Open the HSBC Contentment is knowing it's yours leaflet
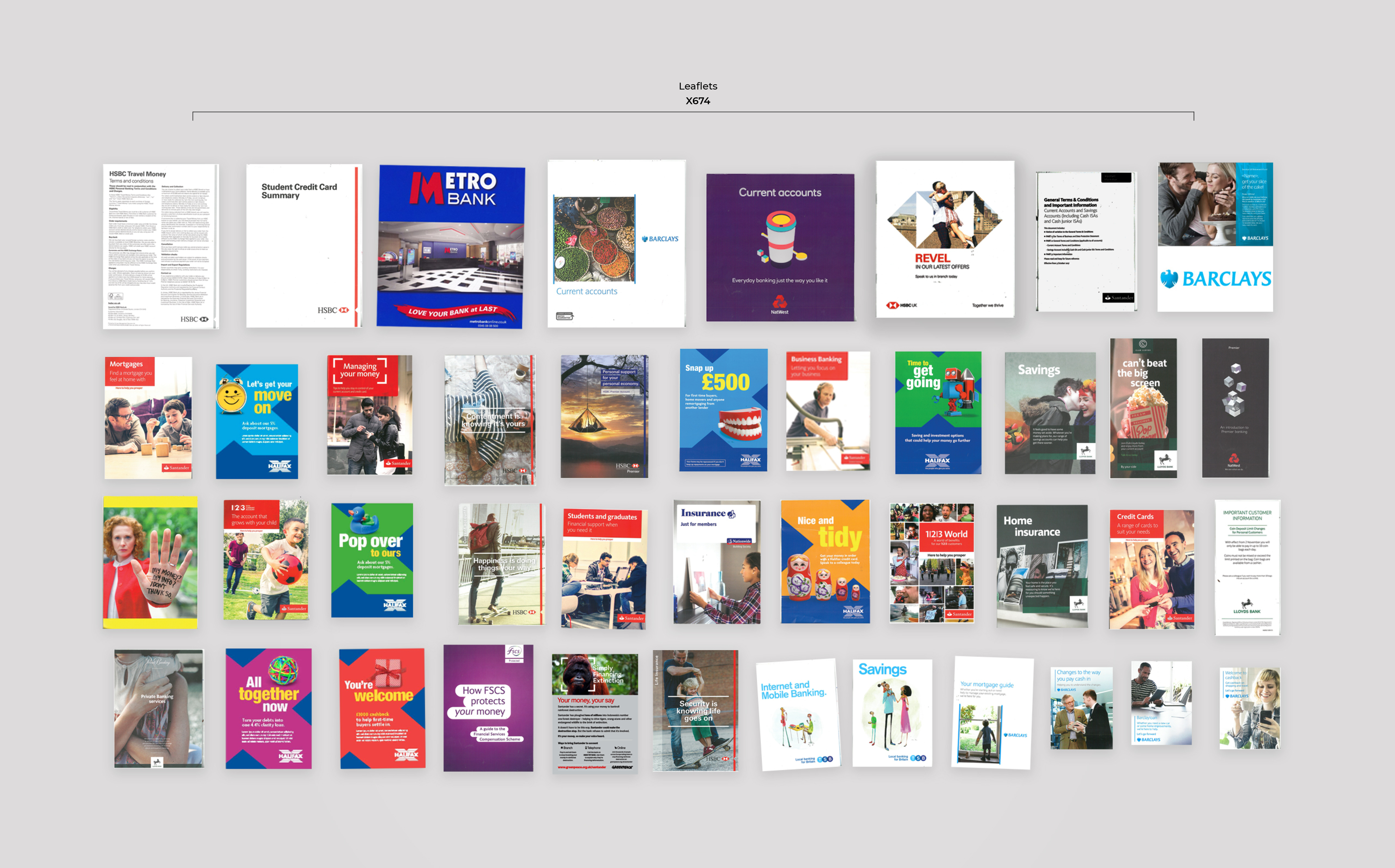Viewport: 1395px width, 868px height. pos(490,420)
